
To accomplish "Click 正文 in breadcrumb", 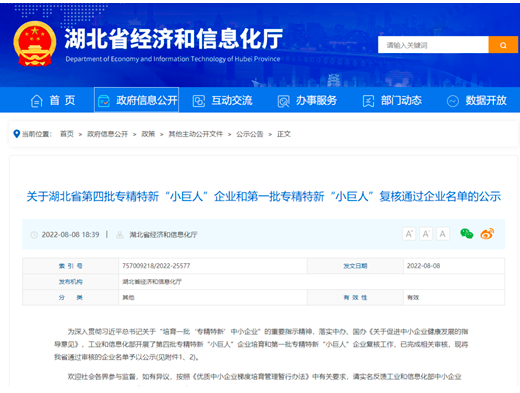I will (x=284, y=134).
